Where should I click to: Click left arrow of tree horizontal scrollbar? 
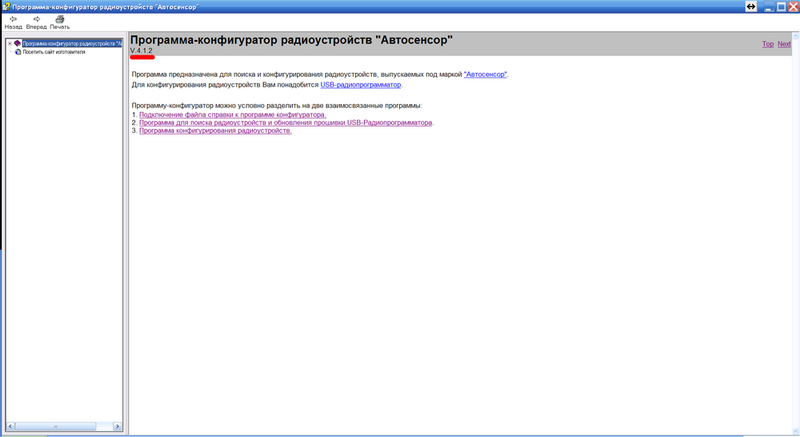tap(10, 426)
